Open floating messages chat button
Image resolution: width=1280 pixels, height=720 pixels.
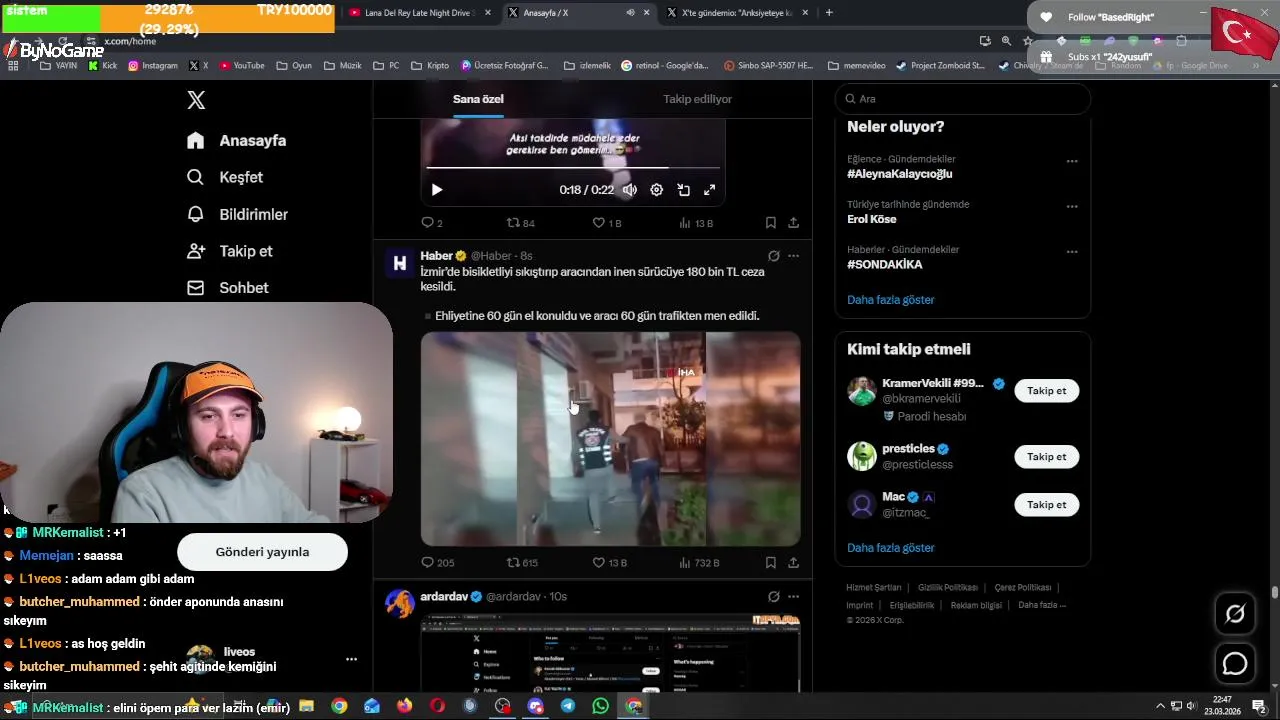coord(1235,663)
